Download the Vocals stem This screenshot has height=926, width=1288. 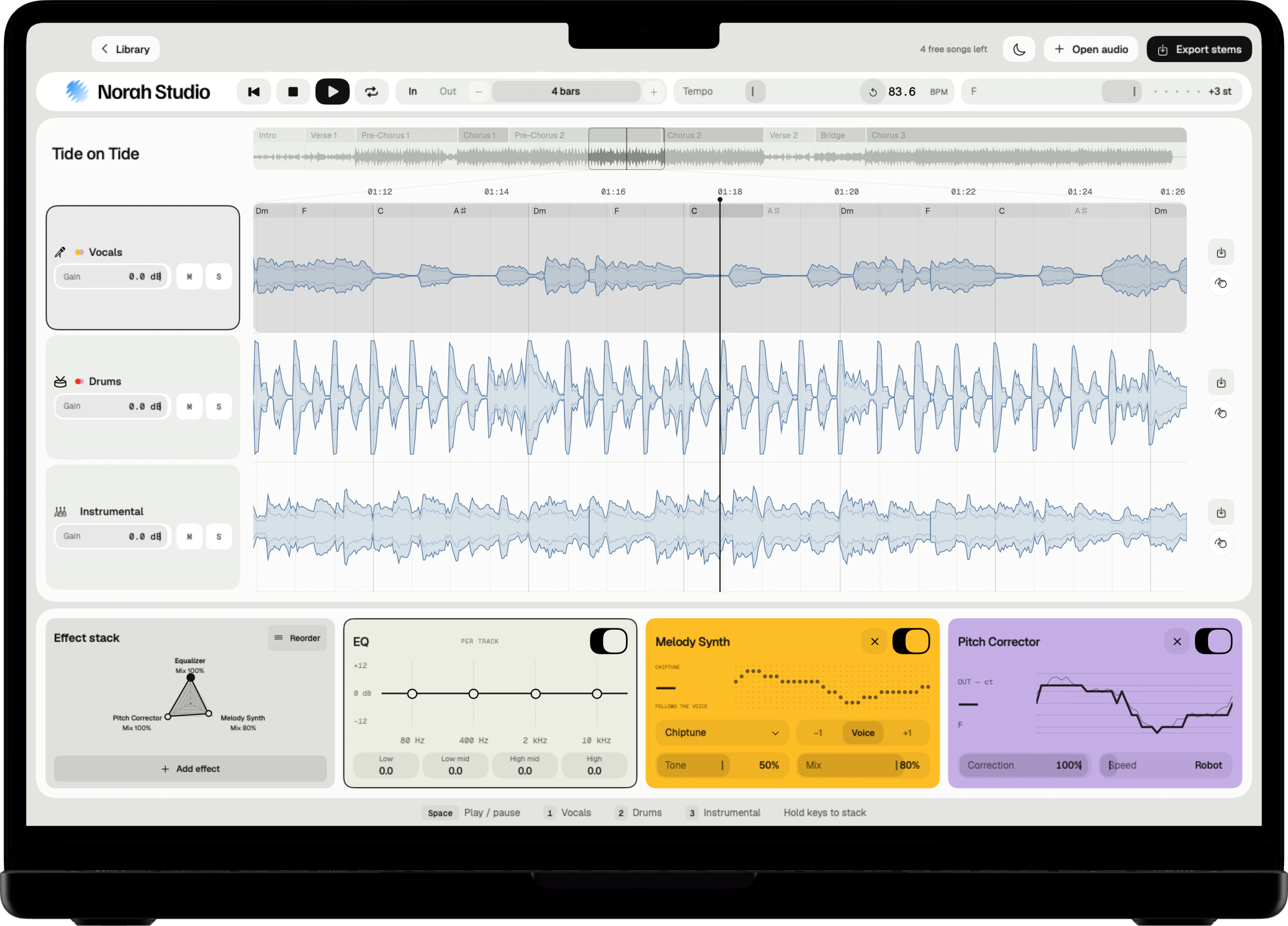[1221, 253]
